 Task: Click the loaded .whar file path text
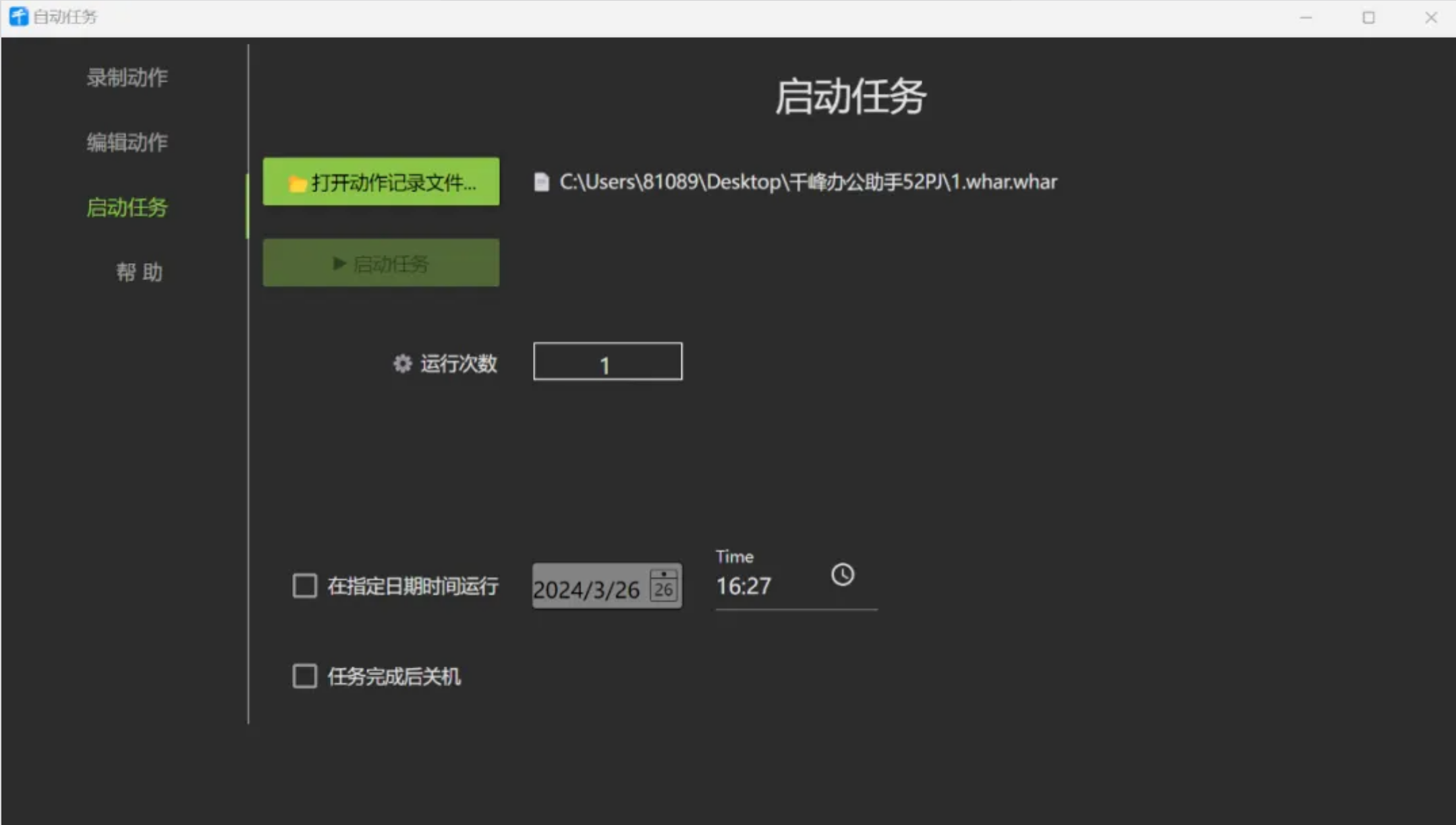tap(808, 181)
